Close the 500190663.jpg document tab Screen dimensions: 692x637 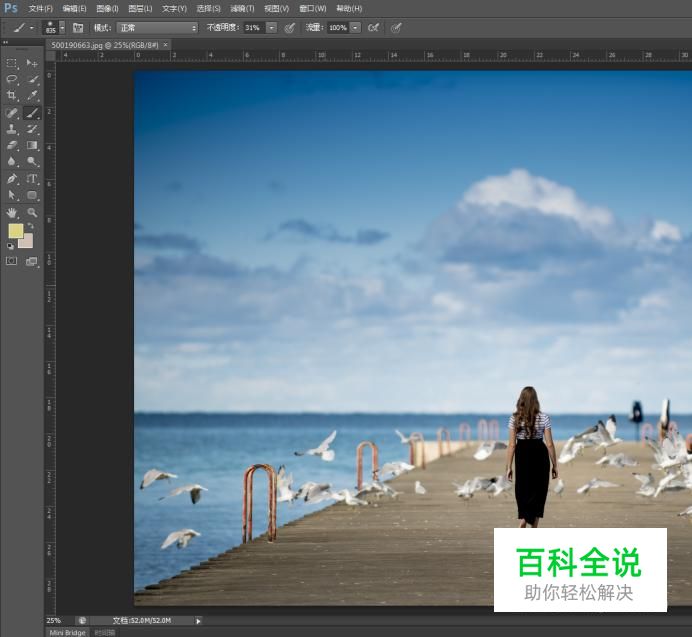(165, 45)
